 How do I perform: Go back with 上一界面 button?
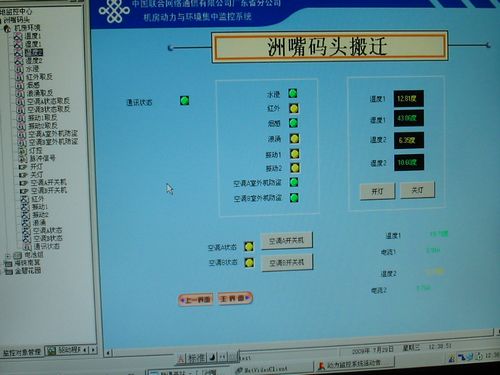[196, 300]
